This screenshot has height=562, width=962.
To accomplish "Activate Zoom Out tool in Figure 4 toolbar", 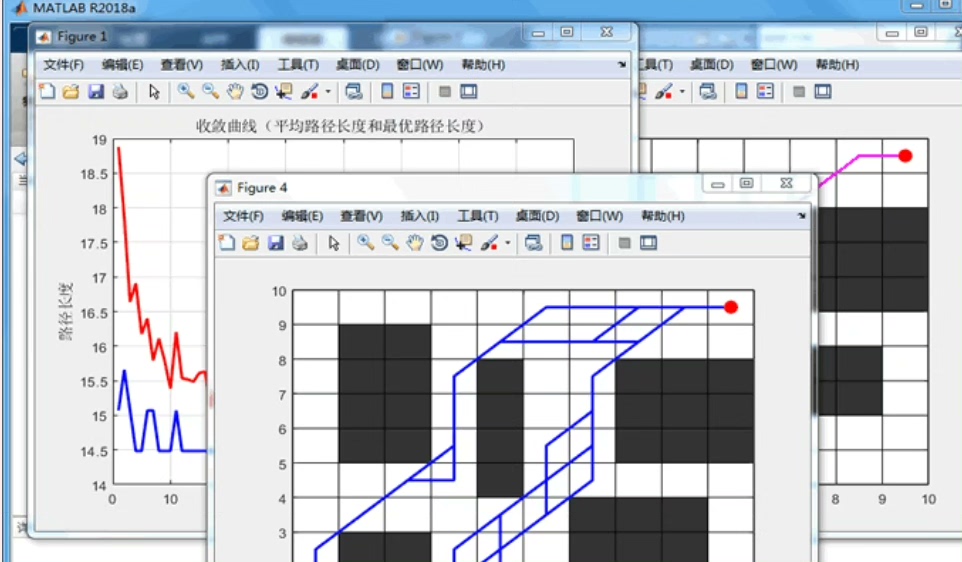I will point(390,242).
